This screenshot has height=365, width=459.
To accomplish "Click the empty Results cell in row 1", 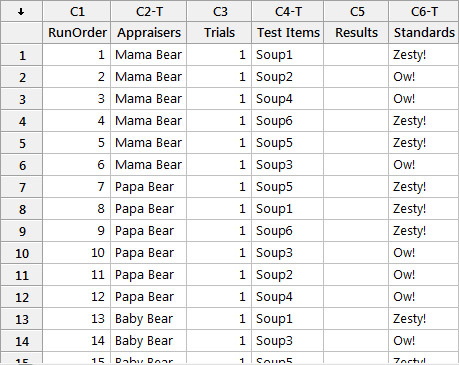I will click(356, 55).
